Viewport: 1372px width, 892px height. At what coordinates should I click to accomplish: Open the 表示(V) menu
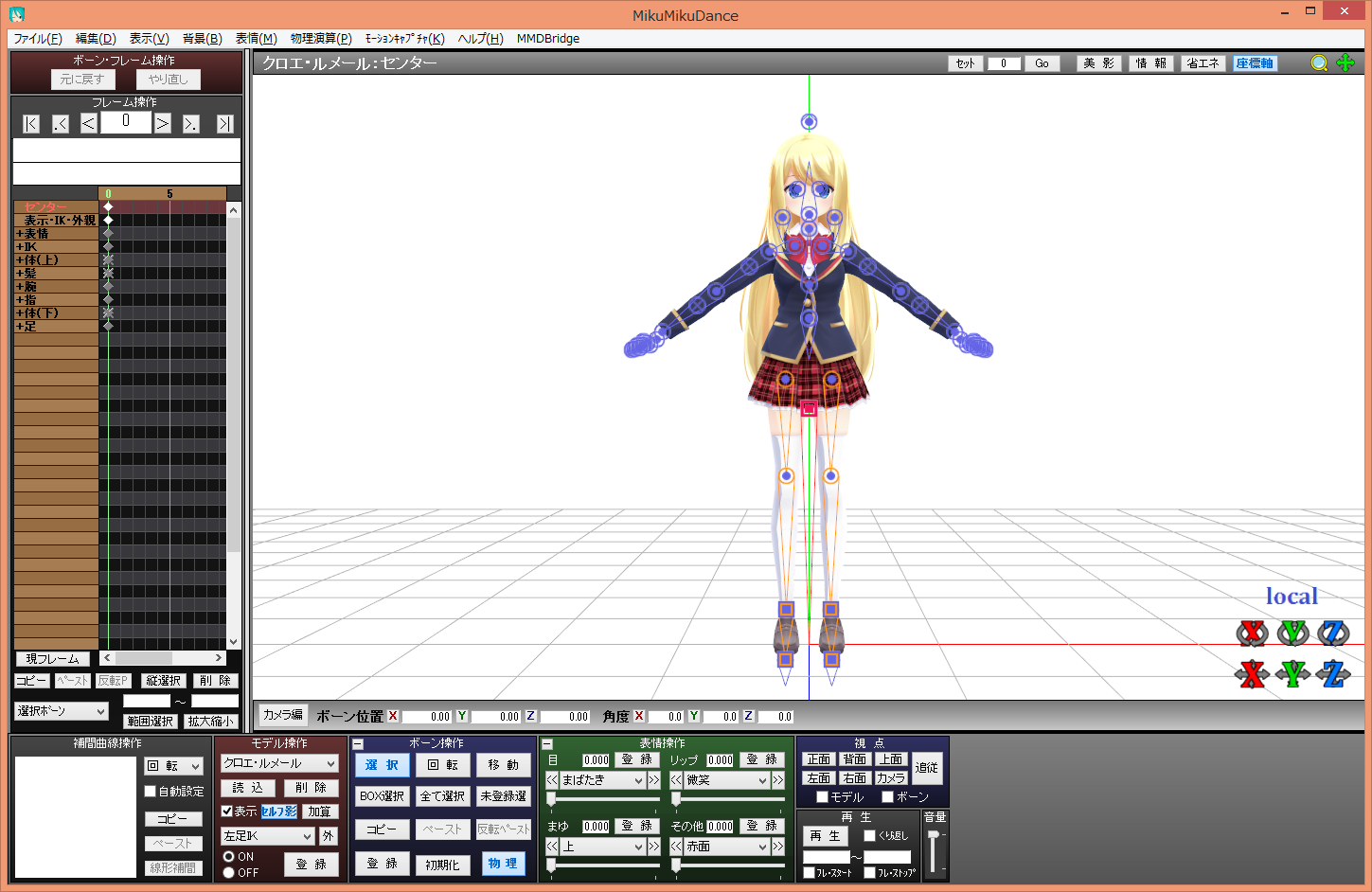149,39
